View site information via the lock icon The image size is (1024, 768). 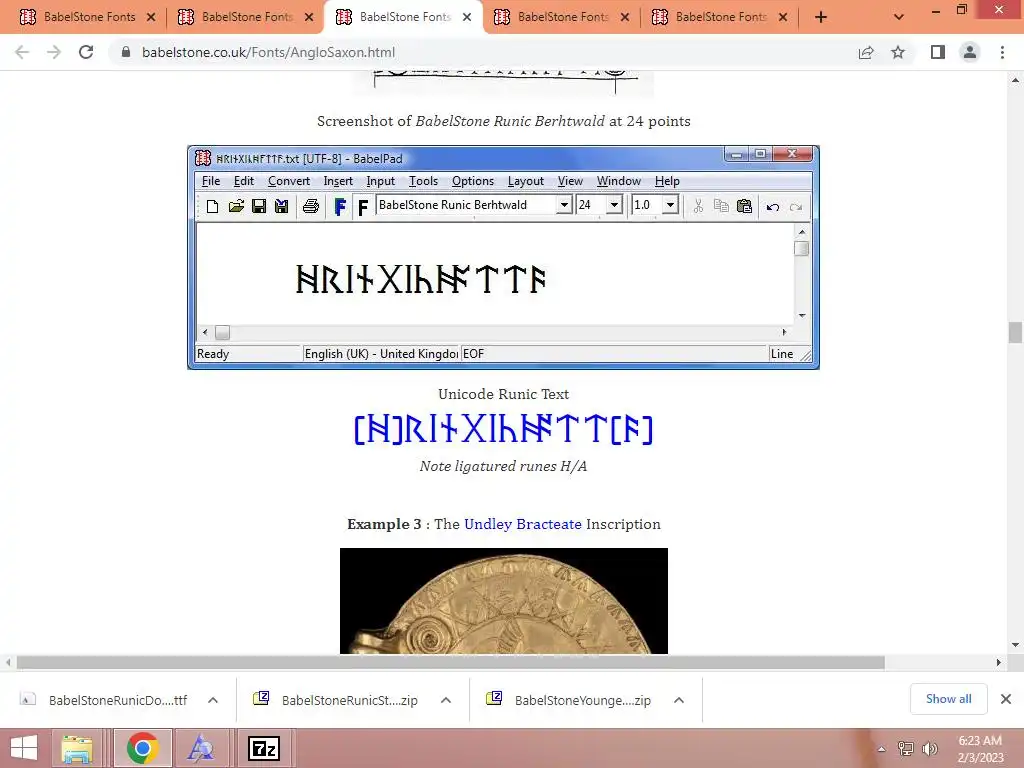click(x=126, y=52)
